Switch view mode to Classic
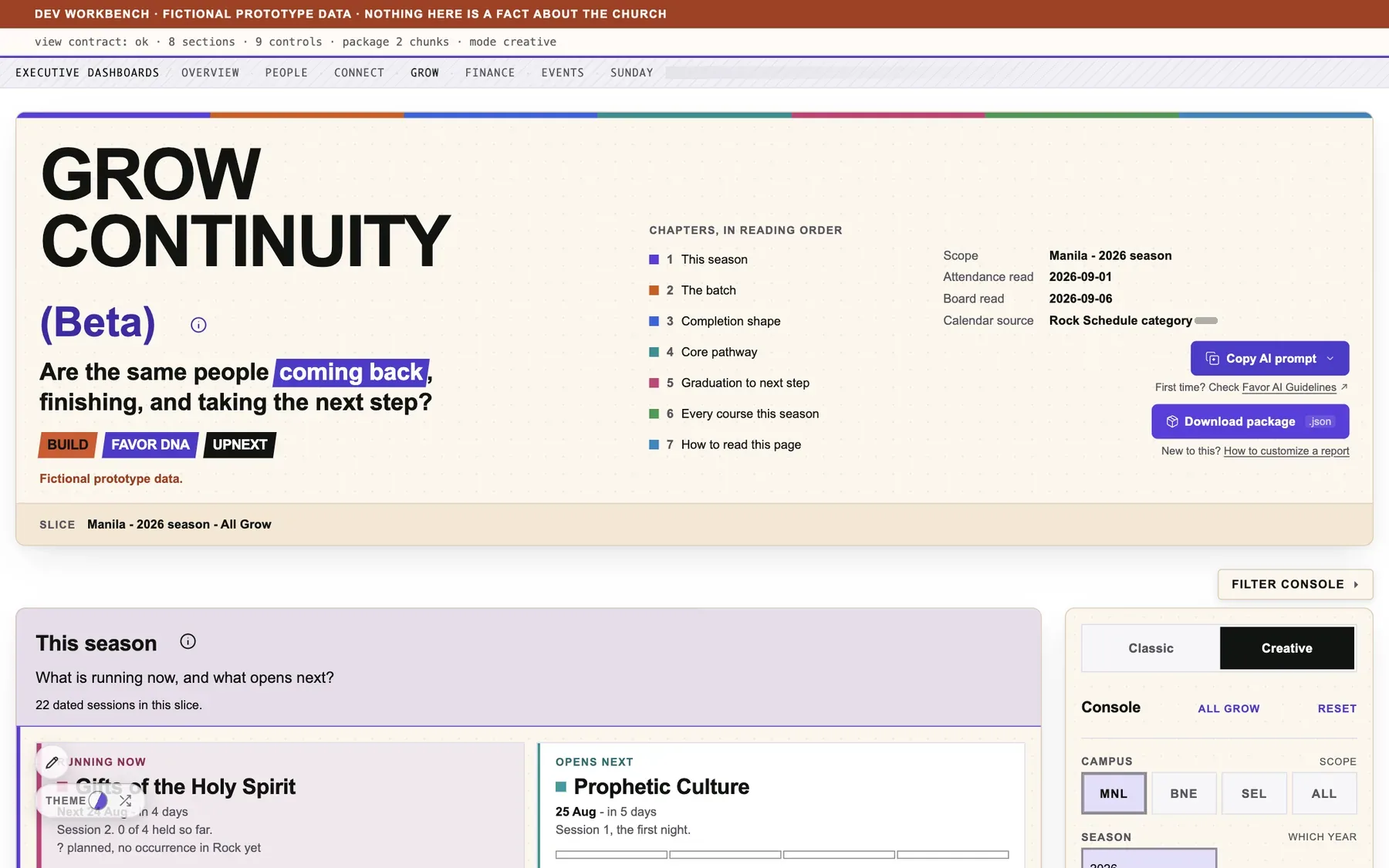Viewport: 1389px width, 868px height. click(x=1151, y=648)
